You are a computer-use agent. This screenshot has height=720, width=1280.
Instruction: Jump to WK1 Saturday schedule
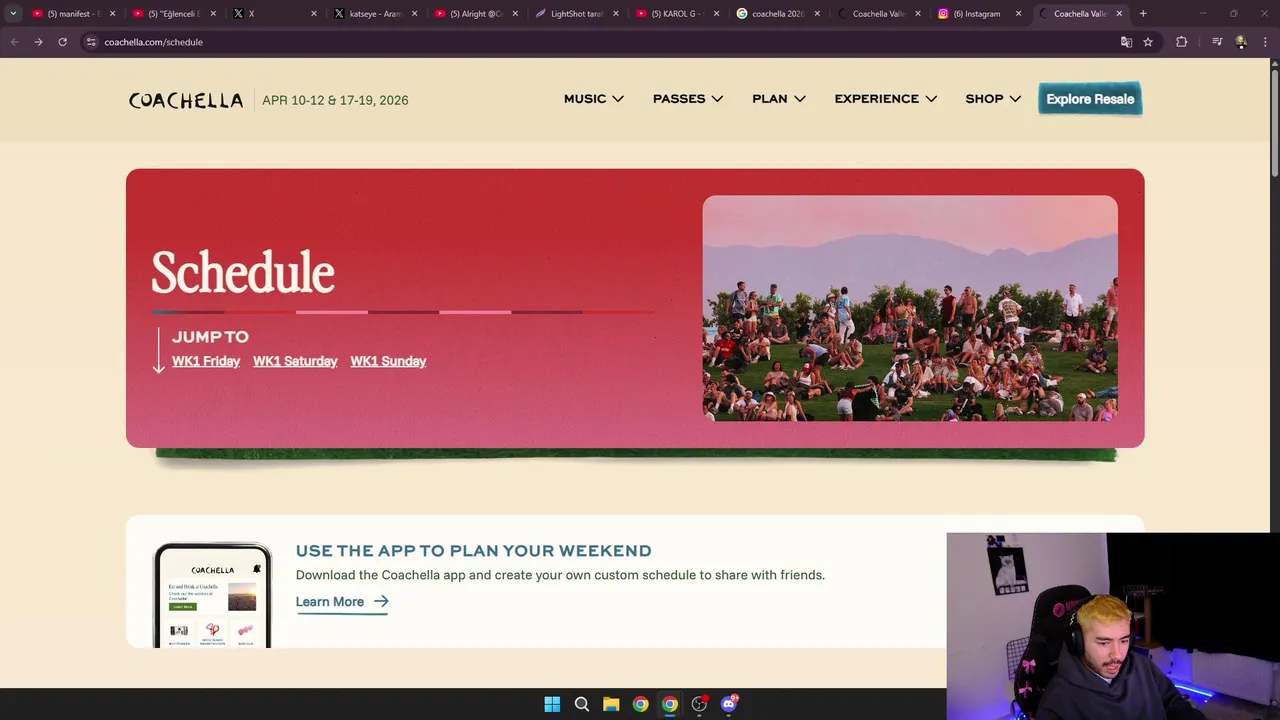coord(295,361)
